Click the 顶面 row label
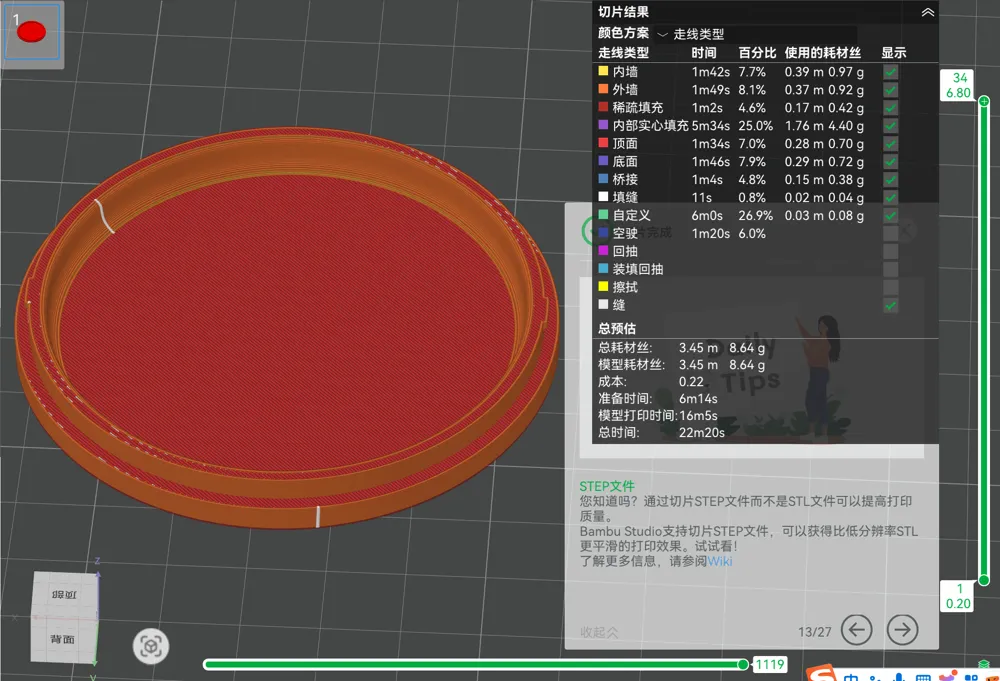1000x681 pixels. [625, 143]
